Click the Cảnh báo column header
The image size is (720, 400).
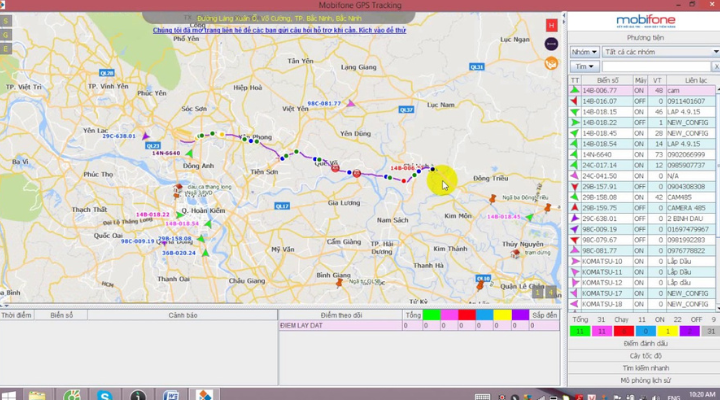click(x=182, y=315)
